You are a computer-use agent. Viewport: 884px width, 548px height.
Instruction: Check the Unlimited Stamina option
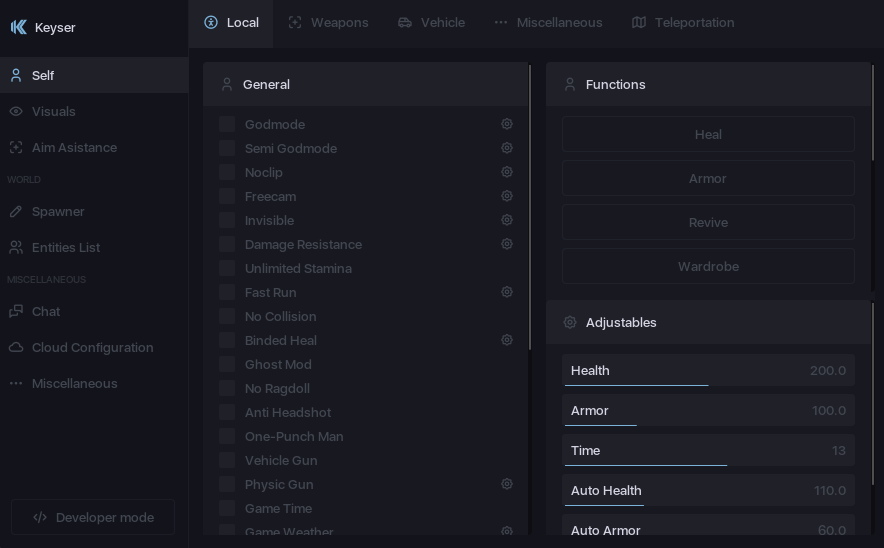coord(227,268)
